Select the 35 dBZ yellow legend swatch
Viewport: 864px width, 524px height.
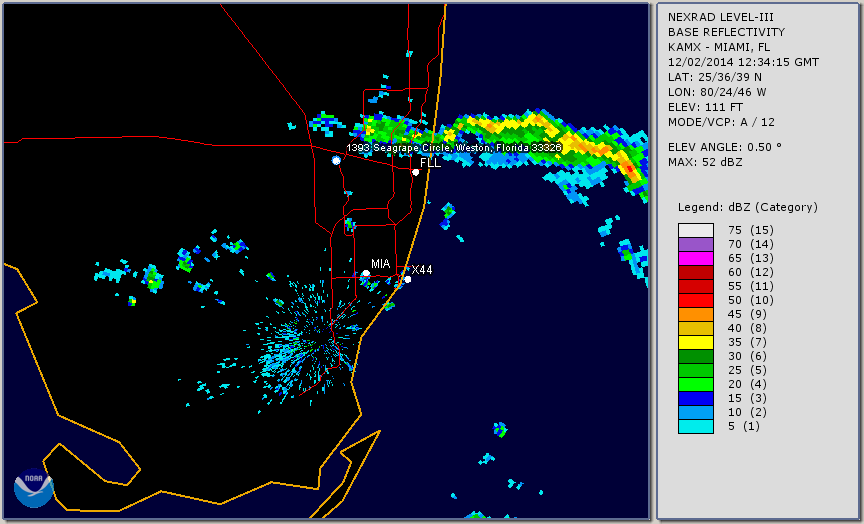pyautogui.click(x=696, y=342)
